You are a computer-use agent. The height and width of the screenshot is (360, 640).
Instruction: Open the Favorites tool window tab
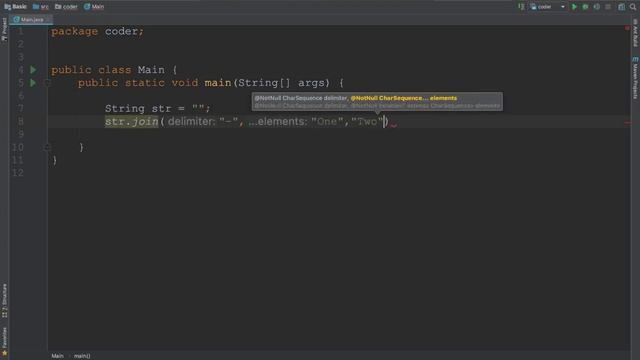[4, 341]
